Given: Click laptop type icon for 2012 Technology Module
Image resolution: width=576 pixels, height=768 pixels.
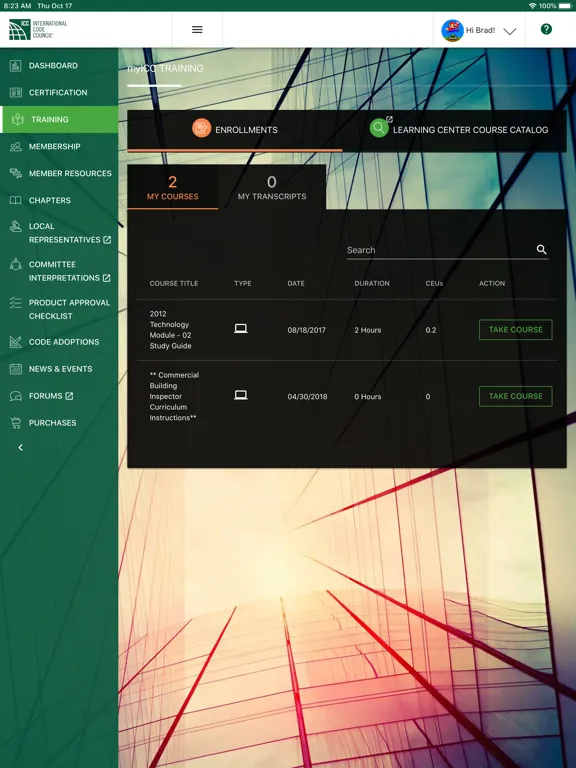Looking at the screenshot, I should (240, 329).
